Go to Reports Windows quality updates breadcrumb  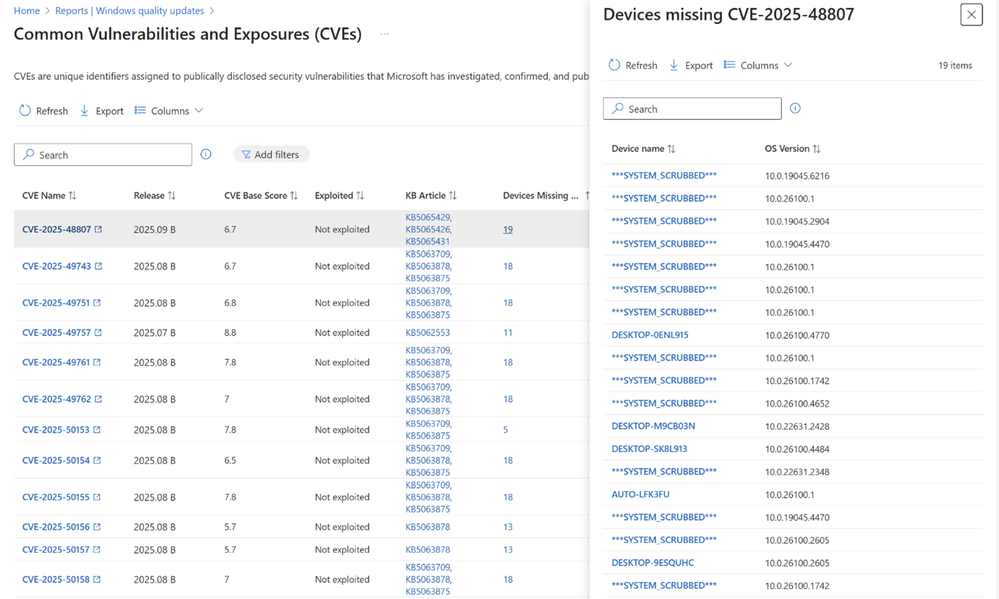129,11
